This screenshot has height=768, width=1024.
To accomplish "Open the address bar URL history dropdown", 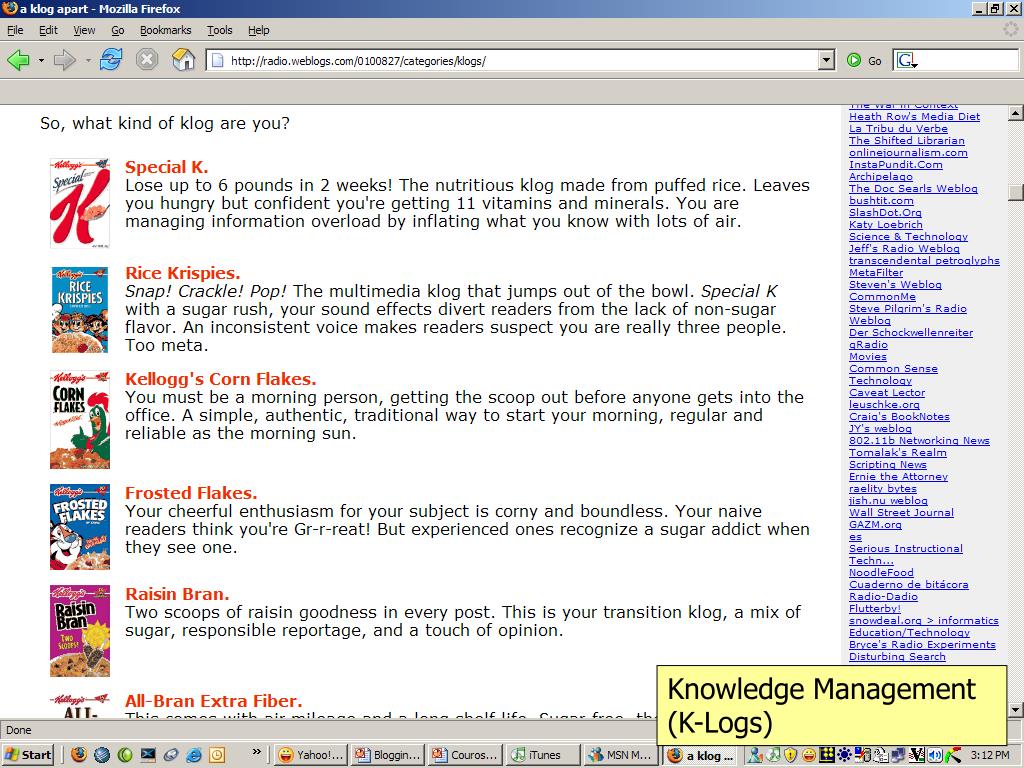I will (x=827, y=61).
